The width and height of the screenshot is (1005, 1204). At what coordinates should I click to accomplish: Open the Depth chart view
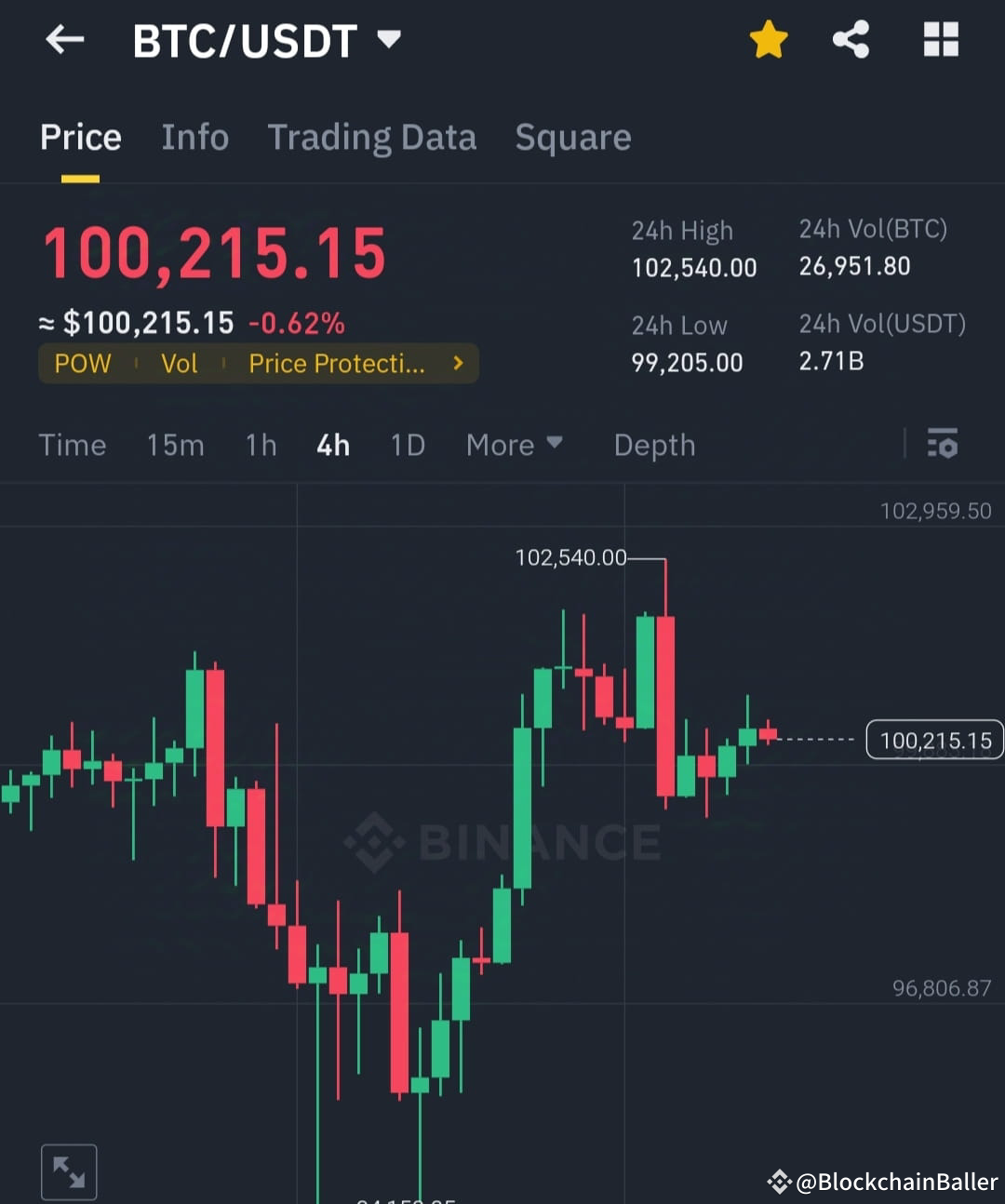click(654, 445)
